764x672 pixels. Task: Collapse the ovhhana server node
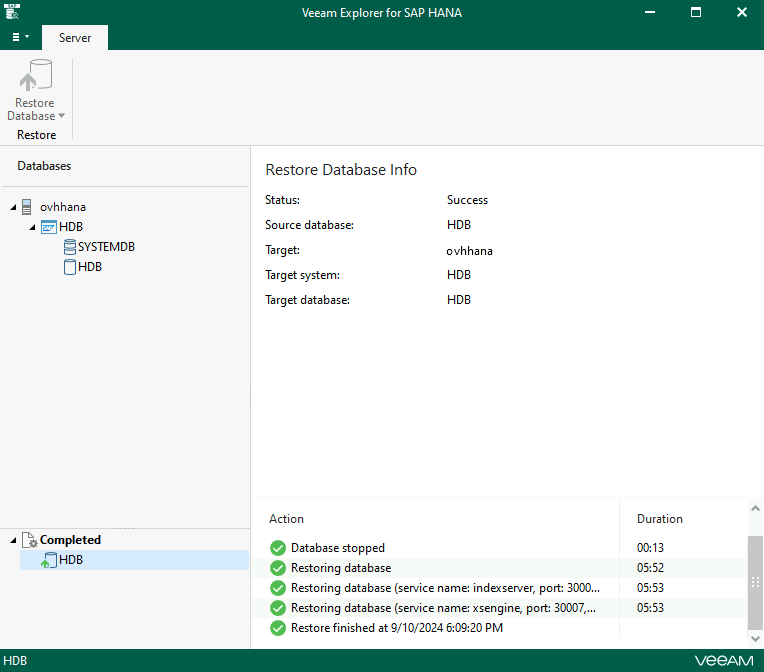tap(13, 207)
